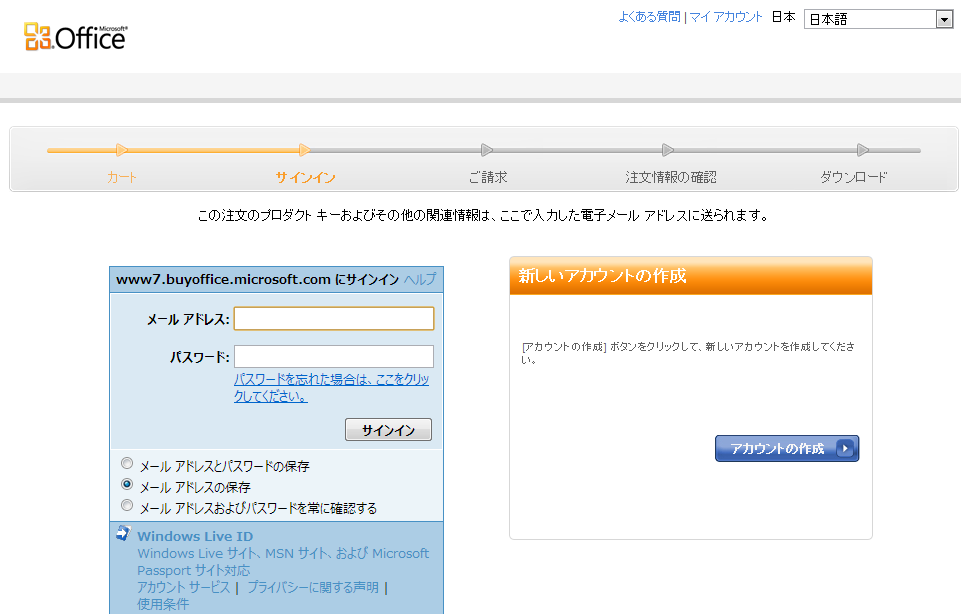This screenshot has height=614, width=961.
Task: Select メール アドレスの保存 radio option
Action: [x=127, y=484]
